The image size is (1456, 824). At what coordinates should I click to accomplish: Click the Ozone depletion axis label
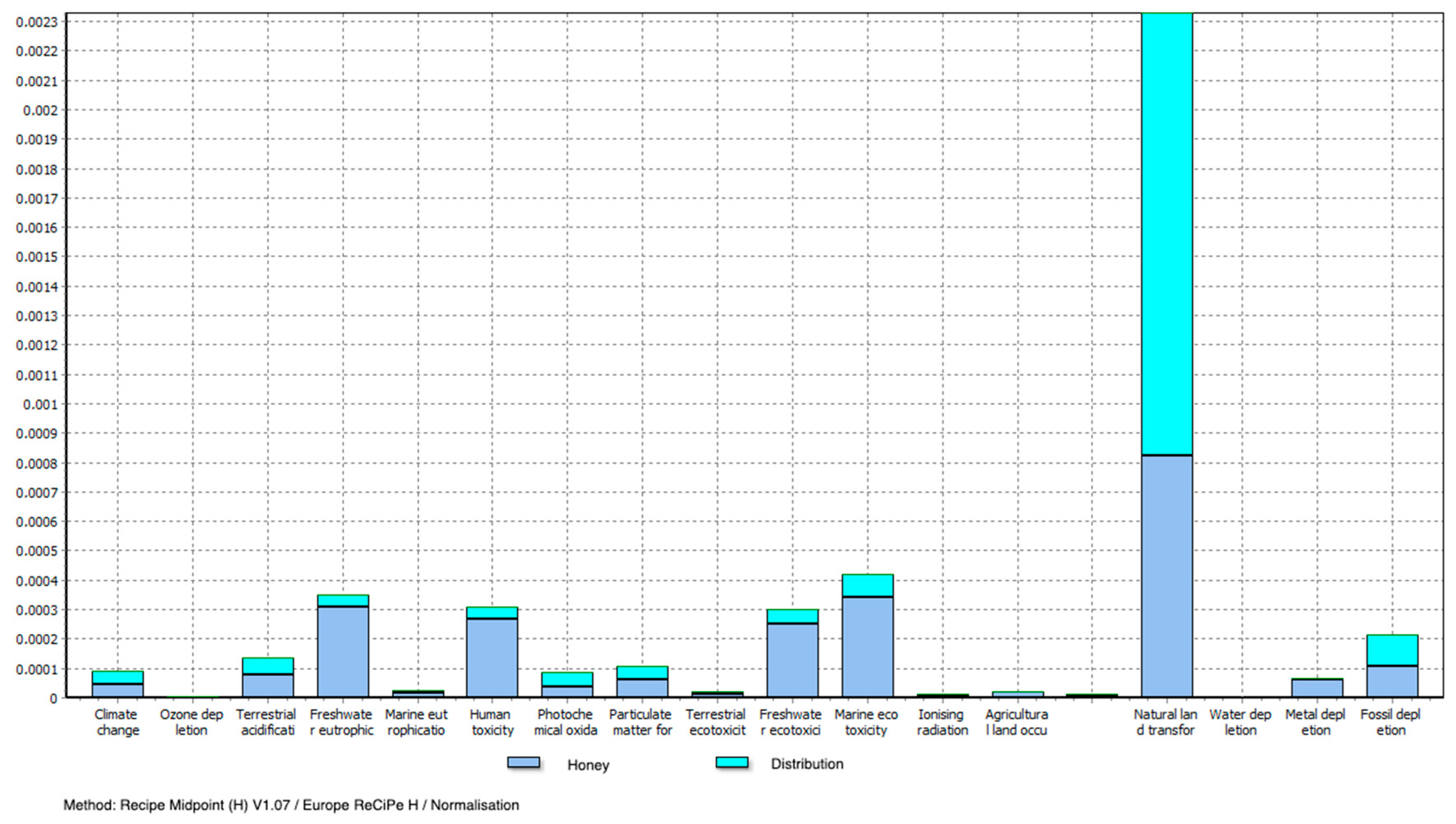(191, 722)
